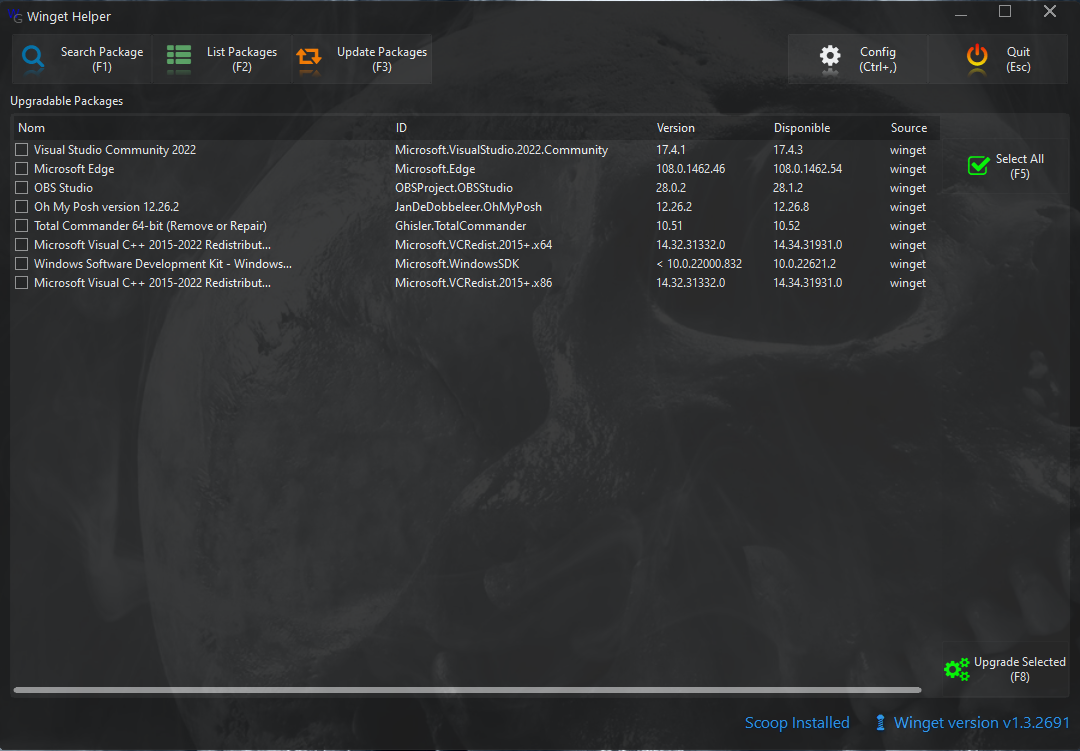
Task: Click the installed version 10.51
Action: (x=669, y=225)
